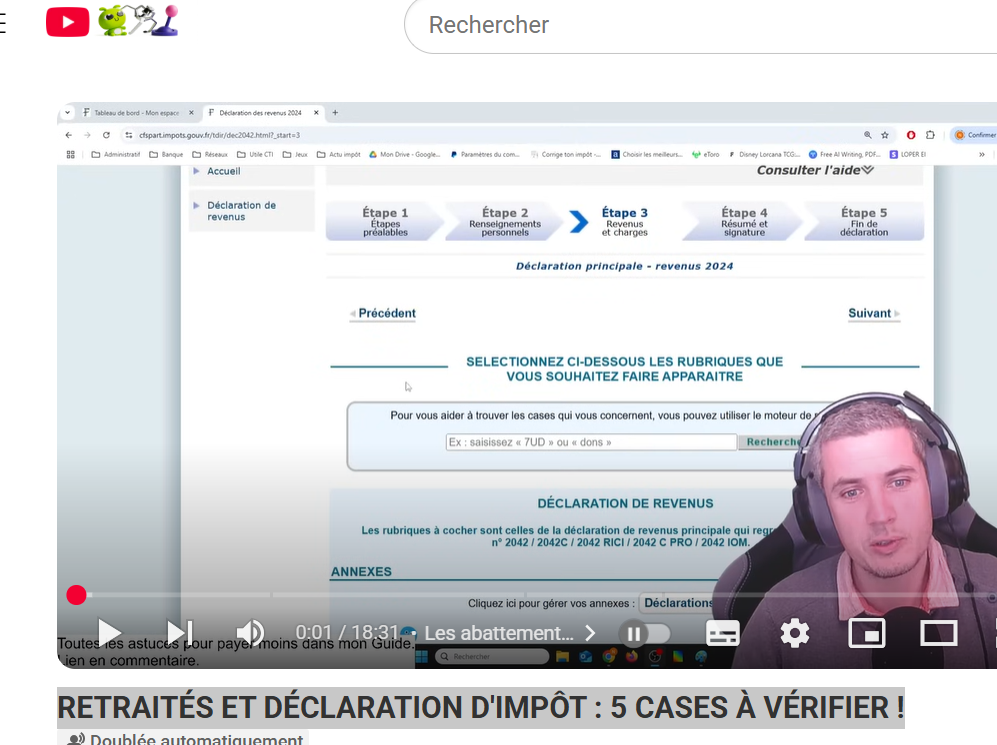Mute the video using the speaker icon
This screenshot has width=997, height=745.
(249, 633)
